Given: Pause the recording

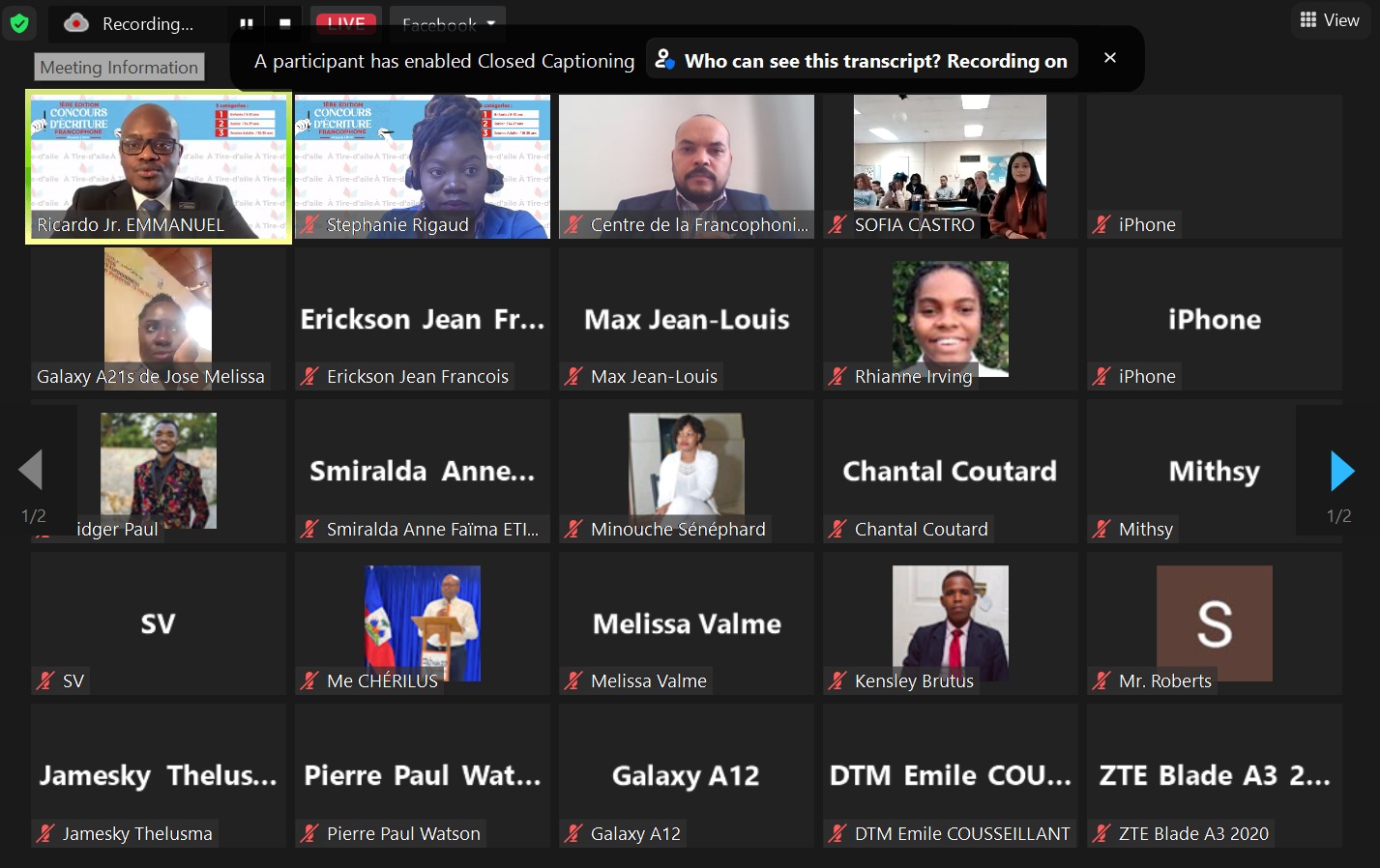Looking at the screenshot, I should (247, 23).
